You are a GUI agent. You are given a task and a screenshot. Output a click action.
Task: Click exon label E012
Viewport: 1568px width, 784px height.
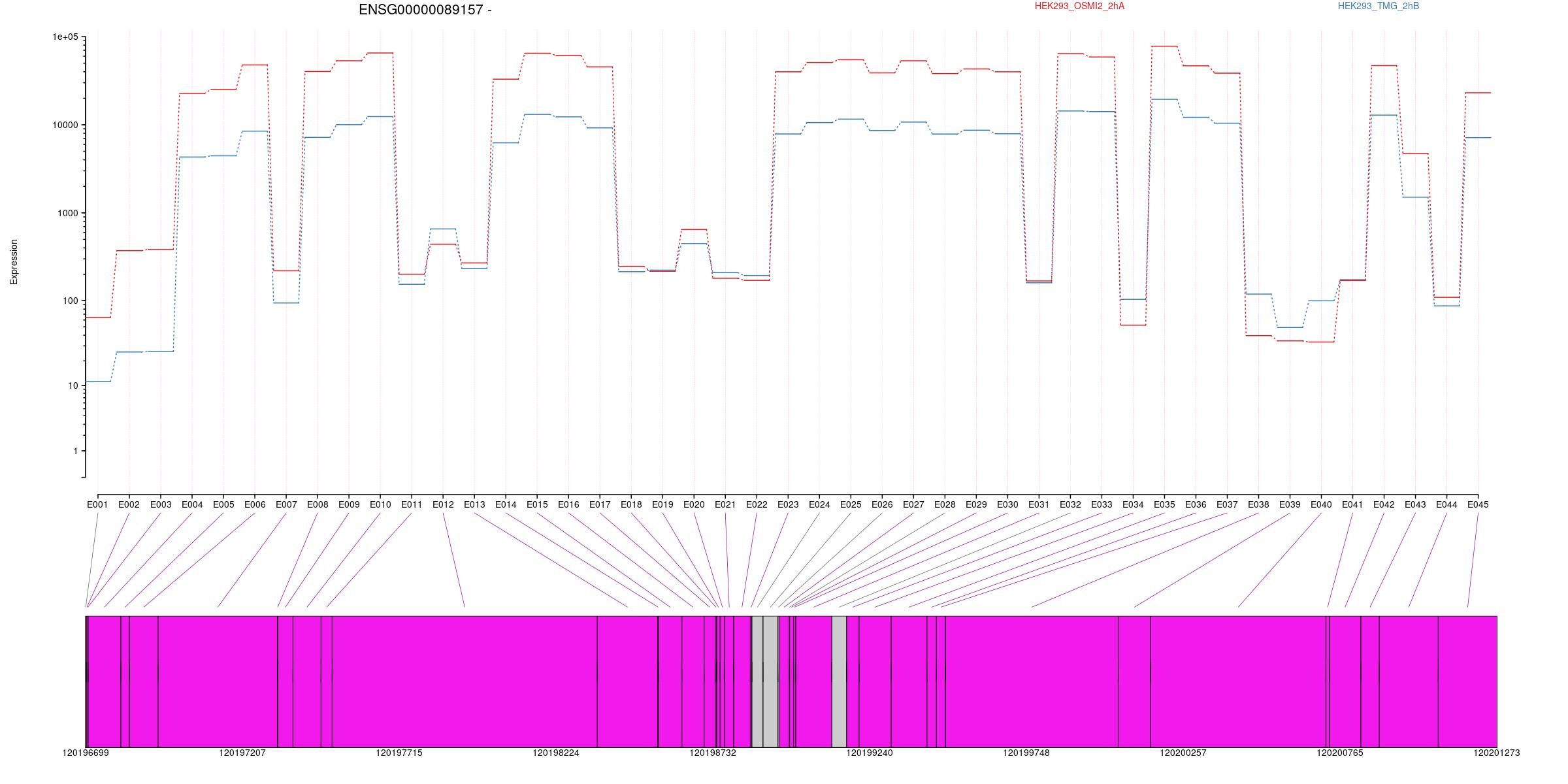[x=443, y=504]
